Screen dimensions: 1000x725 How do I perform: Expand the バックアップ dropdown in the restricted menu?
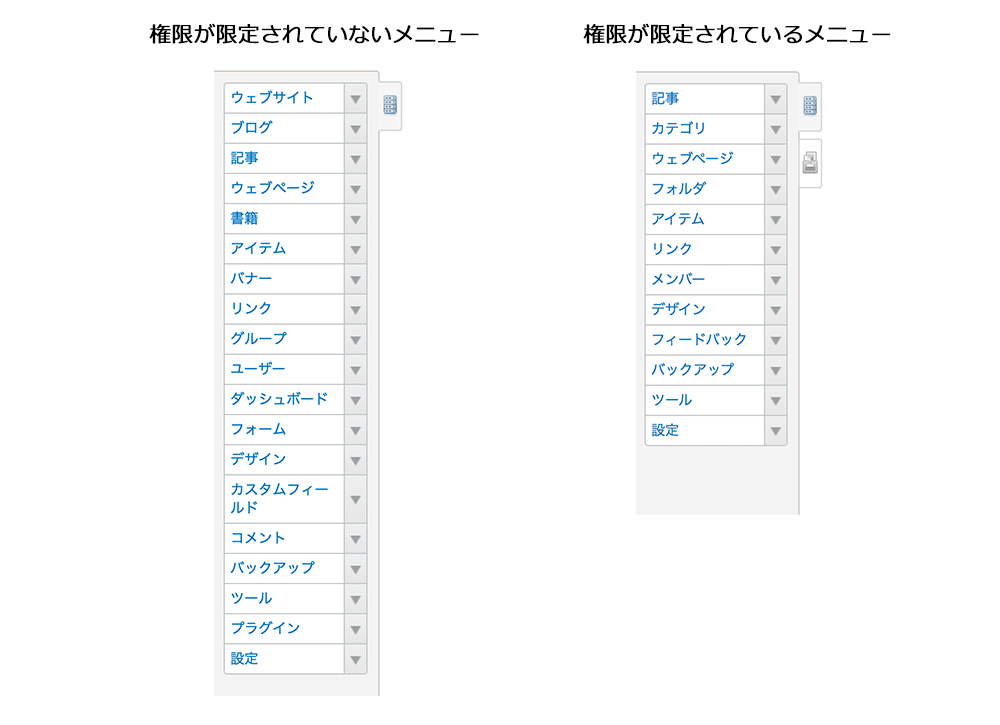(x=777, y=369)
